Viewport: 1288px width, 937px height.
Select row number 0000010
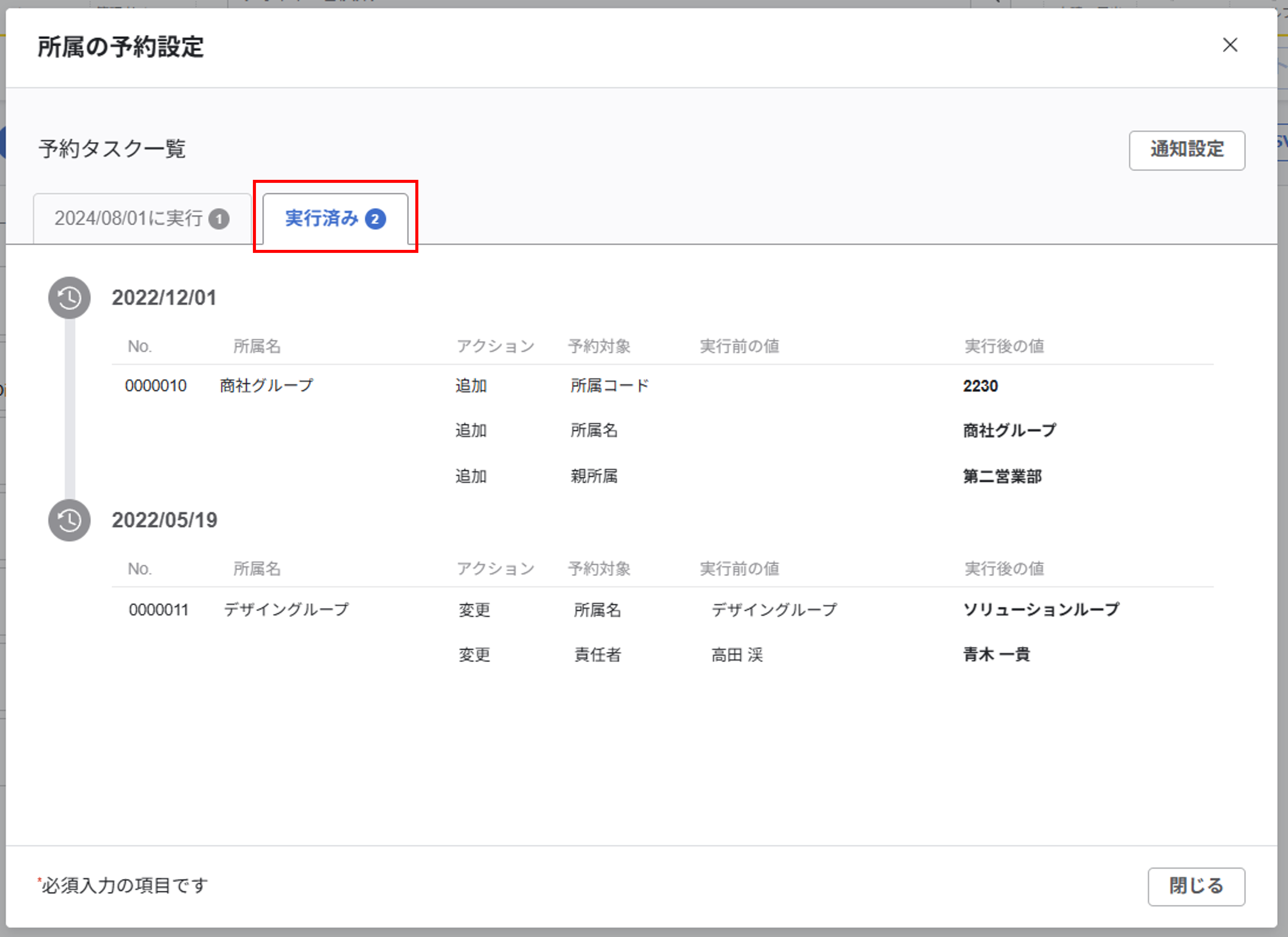click(x=156, y=385)
